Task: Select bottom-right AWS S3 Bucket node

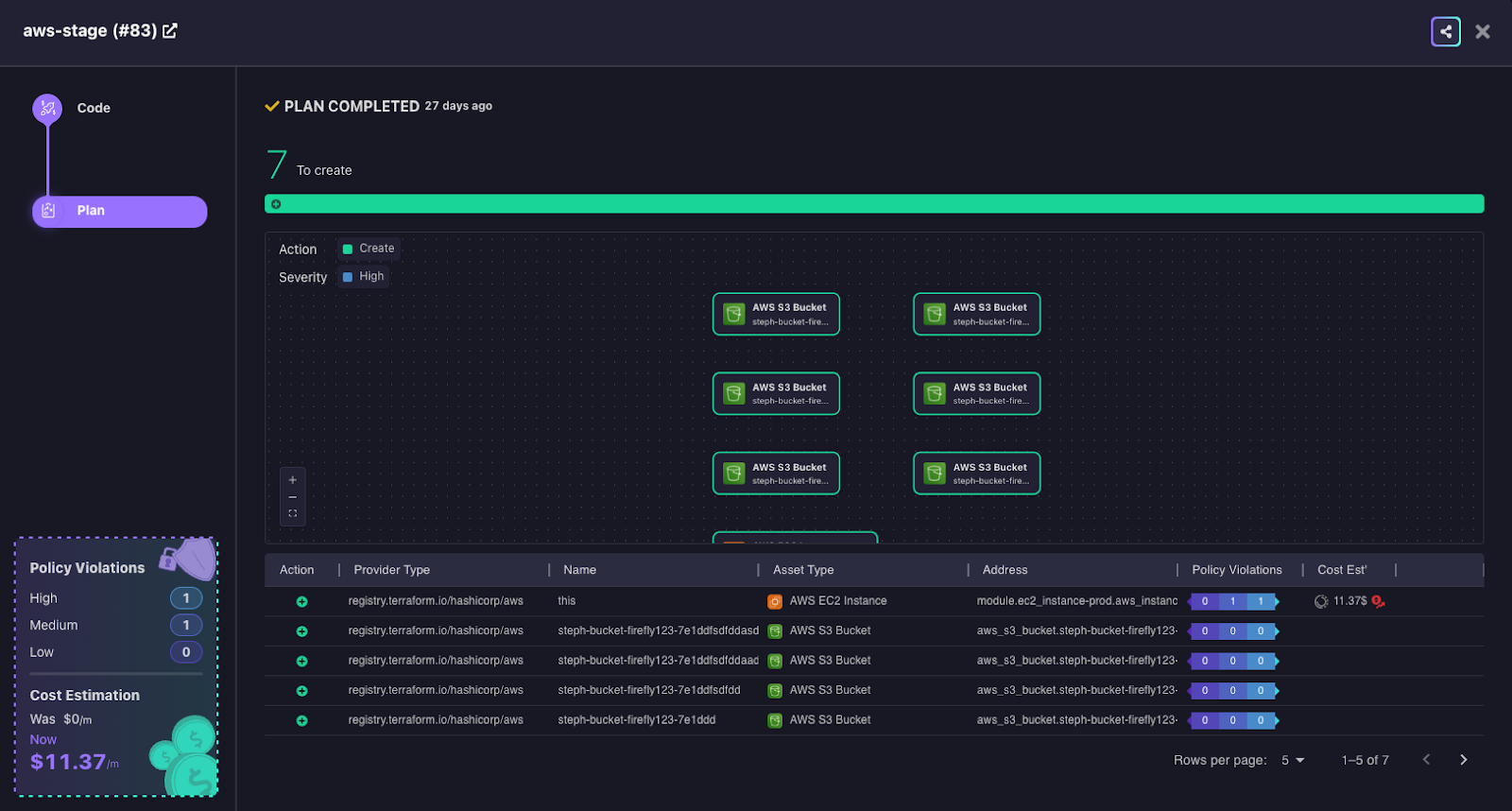Action: pos(976,474)
